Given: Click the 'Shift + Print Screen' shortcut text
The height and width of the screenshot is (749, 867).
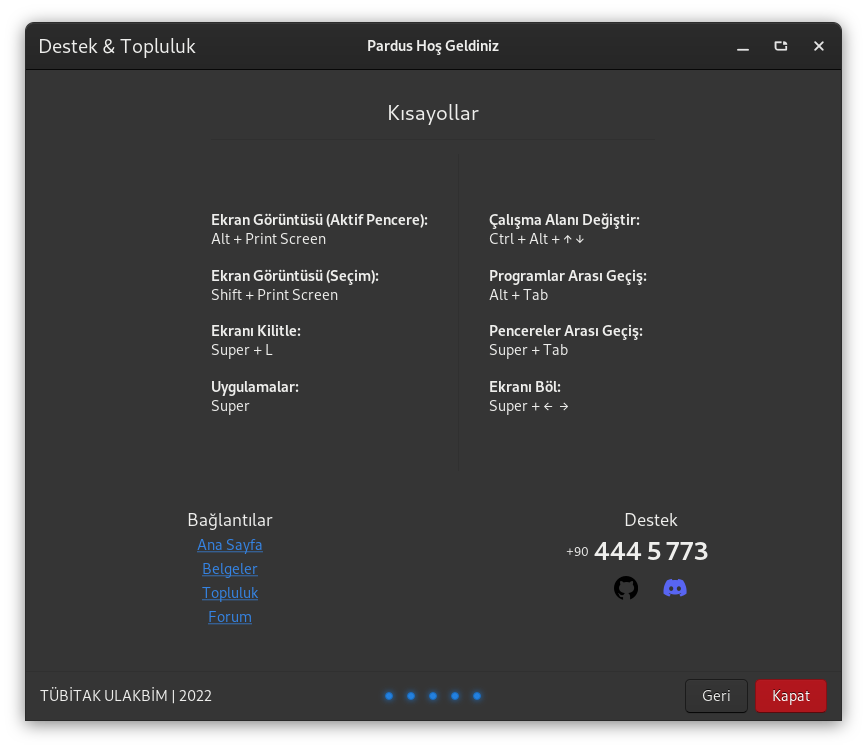Looking at the screenshot, I should (x=274, y=295).
